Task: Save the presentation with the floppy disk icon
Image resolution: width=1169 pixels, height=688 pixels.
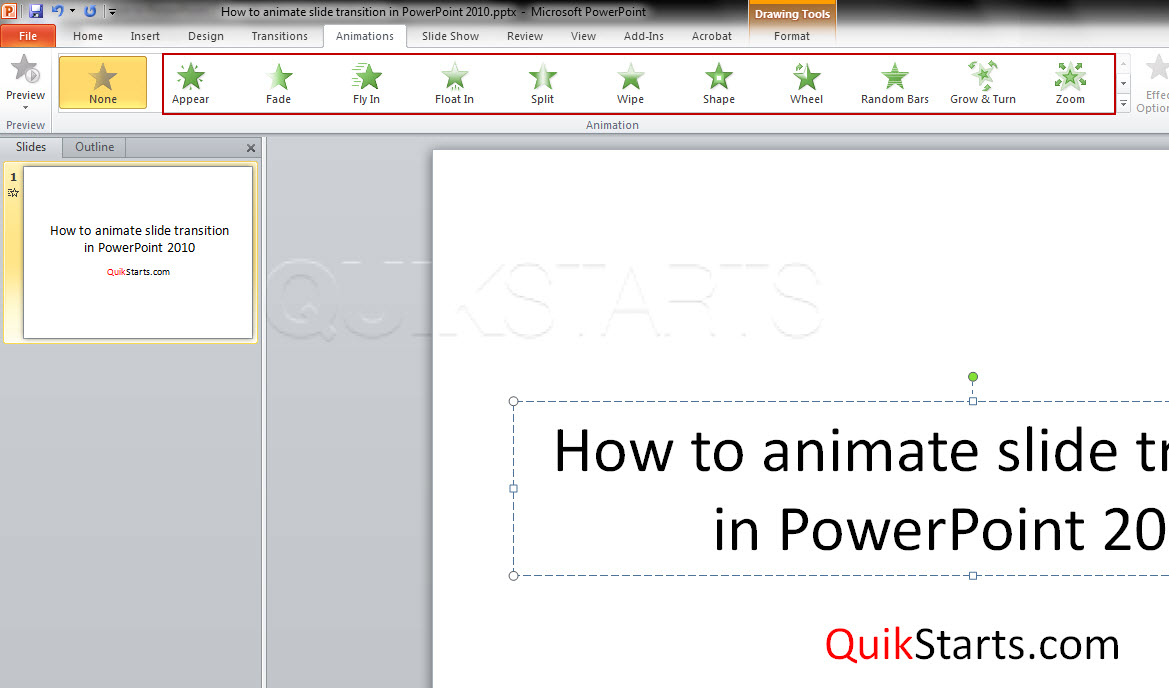Action: tap(36, 11)
